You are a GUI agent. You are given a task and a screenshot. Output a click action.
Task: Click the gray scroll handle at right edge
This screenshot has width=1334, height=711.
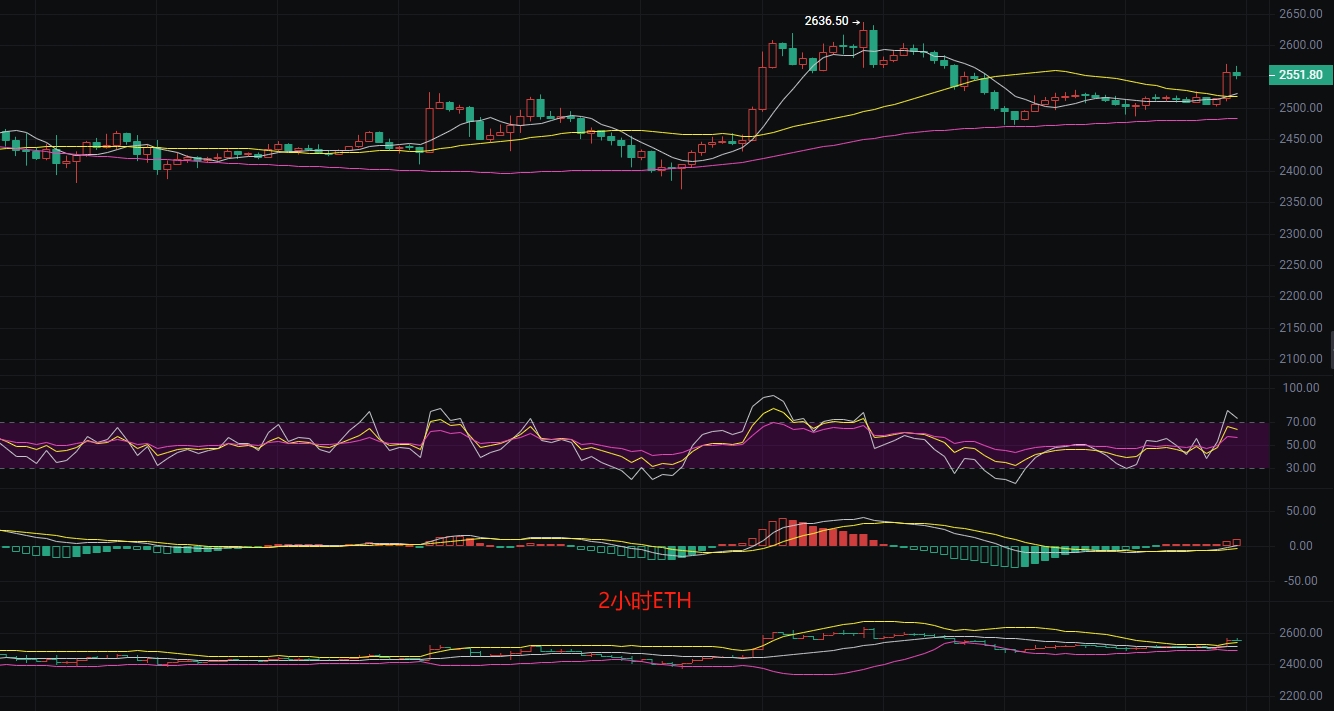tap(1330, 350)
